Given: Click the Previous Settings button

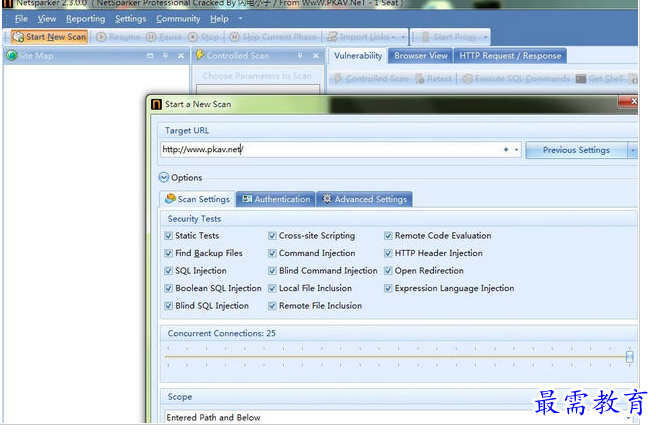Looking at the screenshot, I should coord(576,150).
